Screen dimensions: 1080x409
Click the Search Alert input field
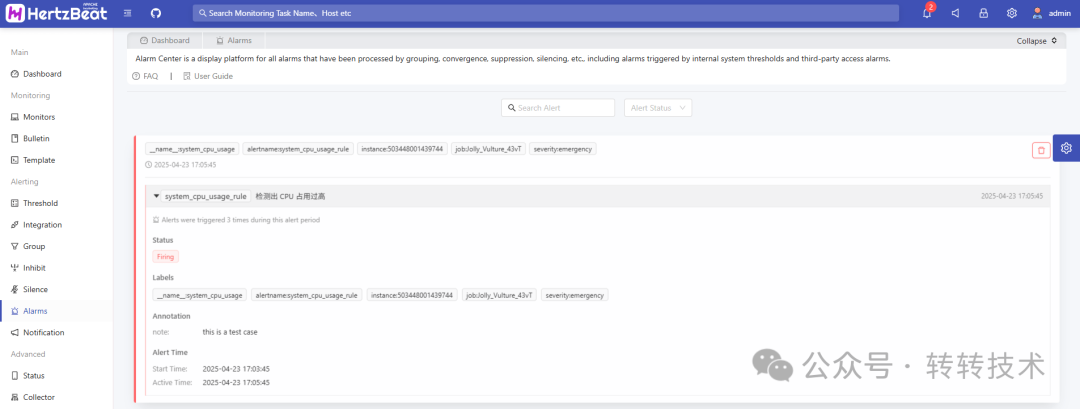pos(558,108)
